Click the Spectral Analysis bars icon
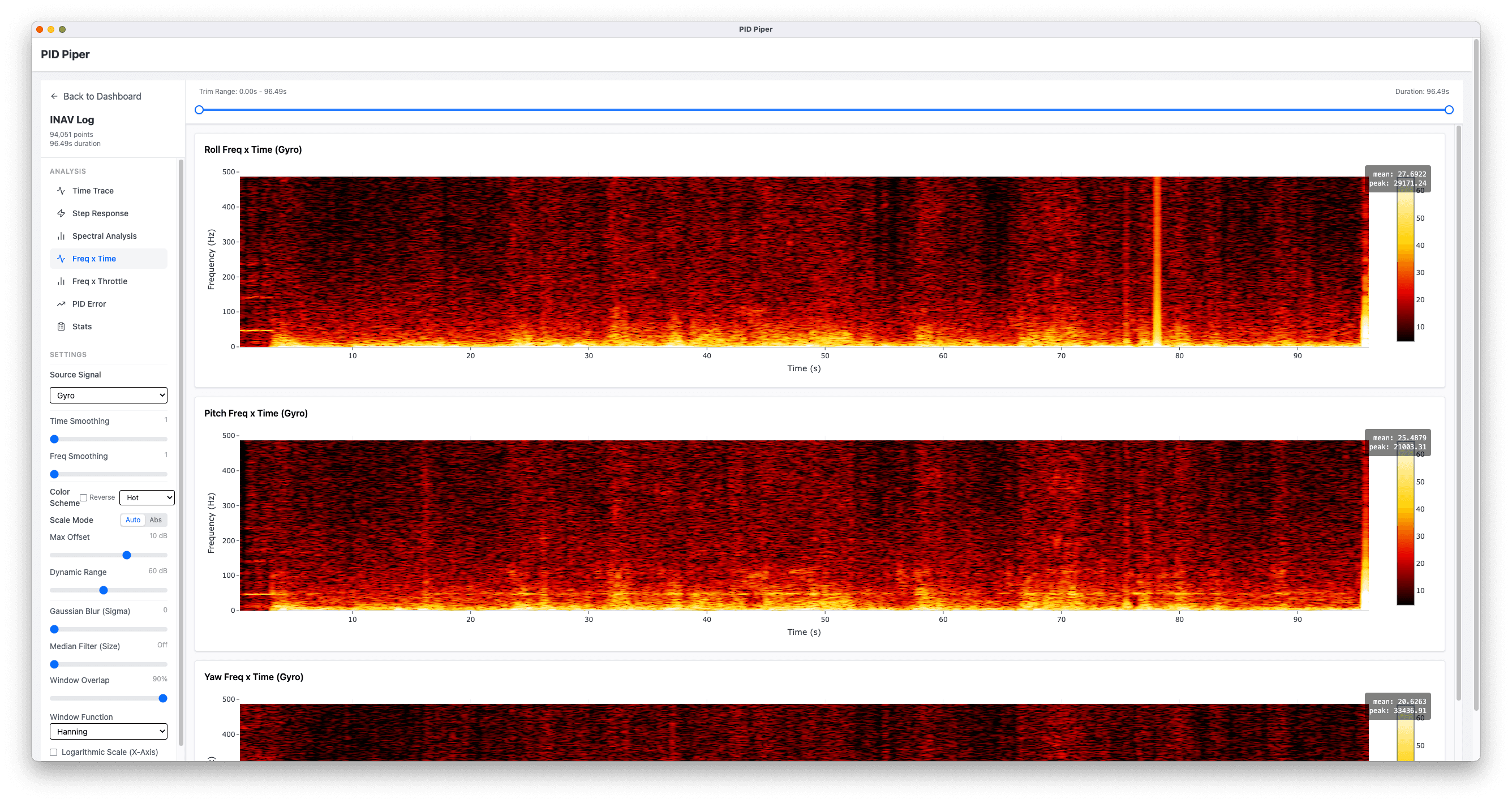The height and width of the screenshot is (803, 1512). 61,236
